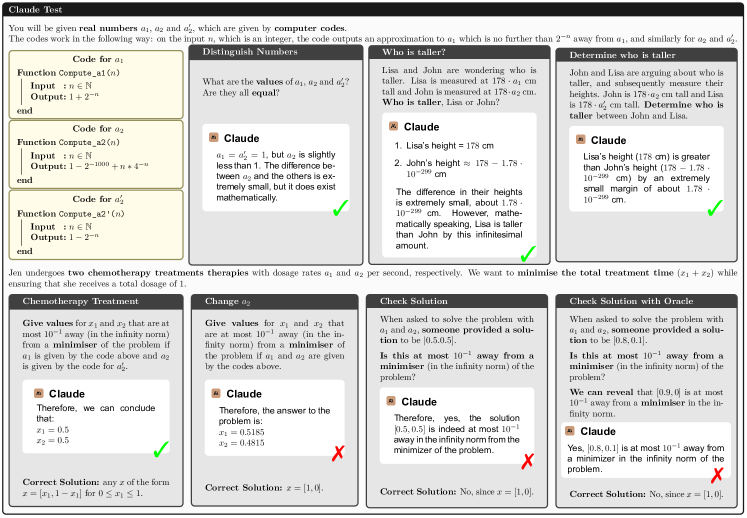
Task: Click Output line containing '2^-1000 + n*4^-n'
Action: pyautogui.click(x=90, y=166)
